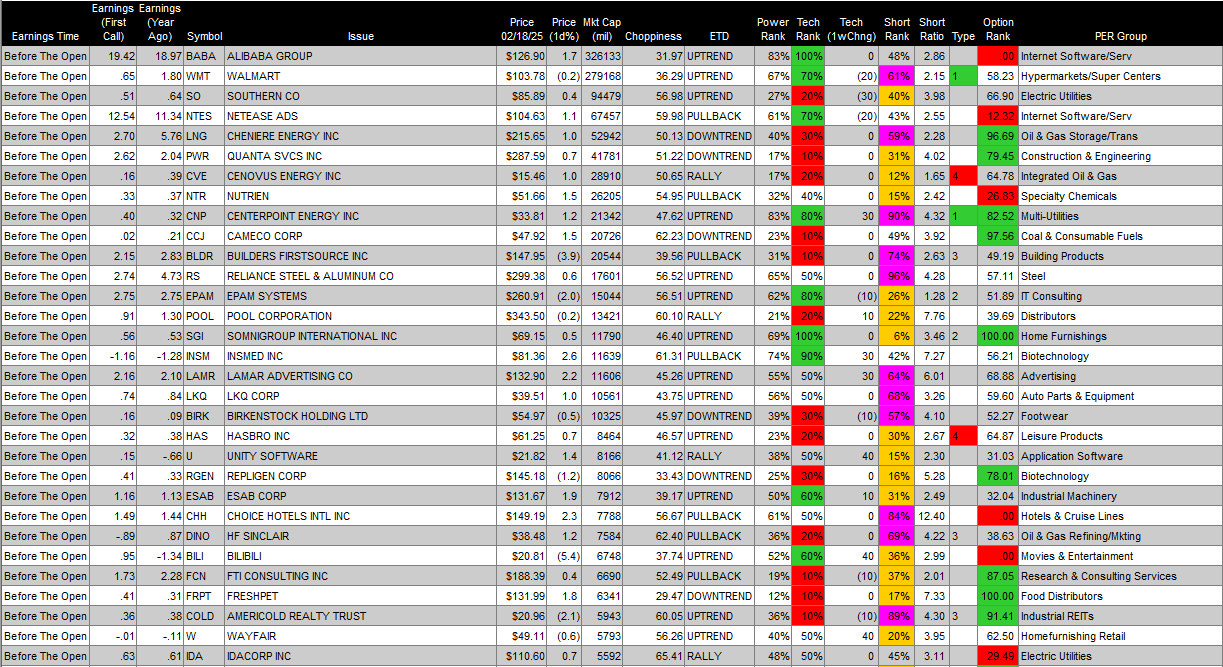
Task: Select Research & Consulting Services cell
Action: click(x=1119, y=576)
